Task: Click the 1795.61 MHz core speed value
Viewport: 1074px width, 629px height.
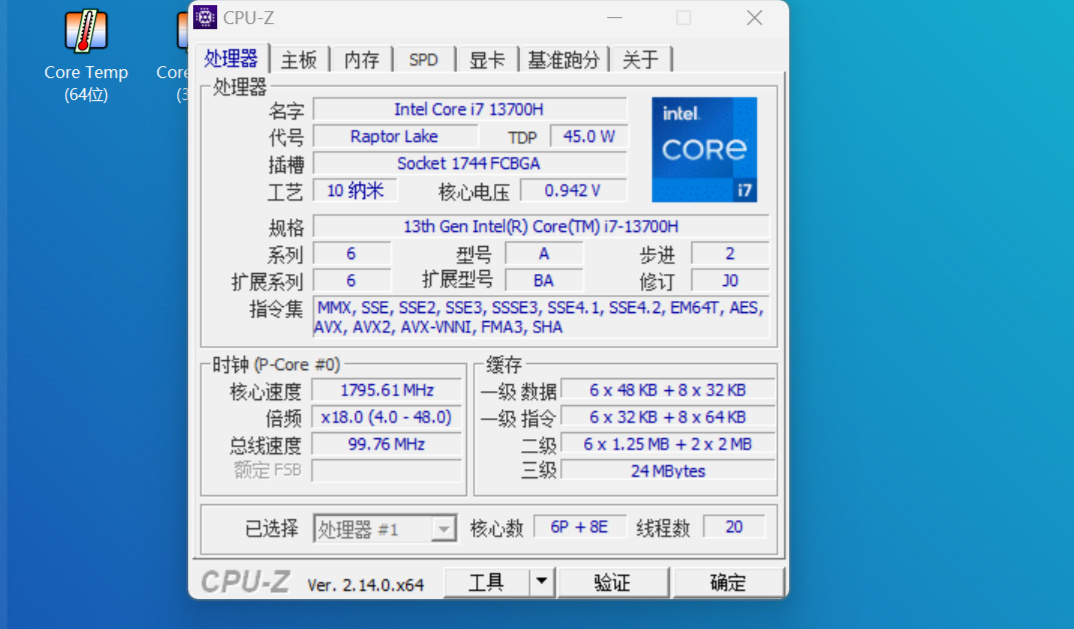Action: coord(387,390)
